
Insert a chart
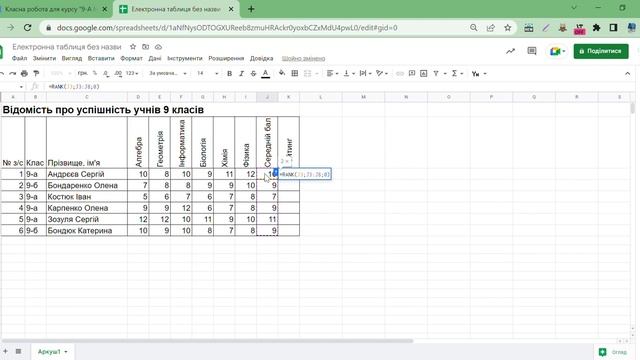(424, 73)
